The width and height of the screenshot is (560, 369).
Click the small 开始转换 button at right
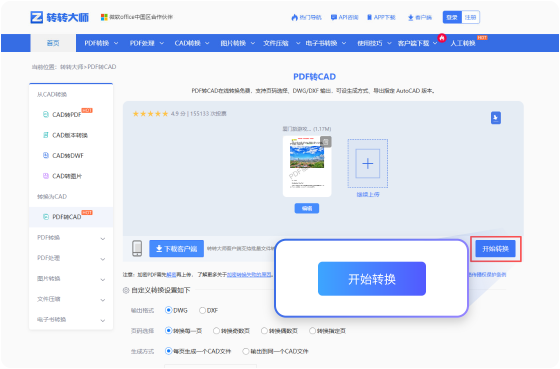point(495,249)
